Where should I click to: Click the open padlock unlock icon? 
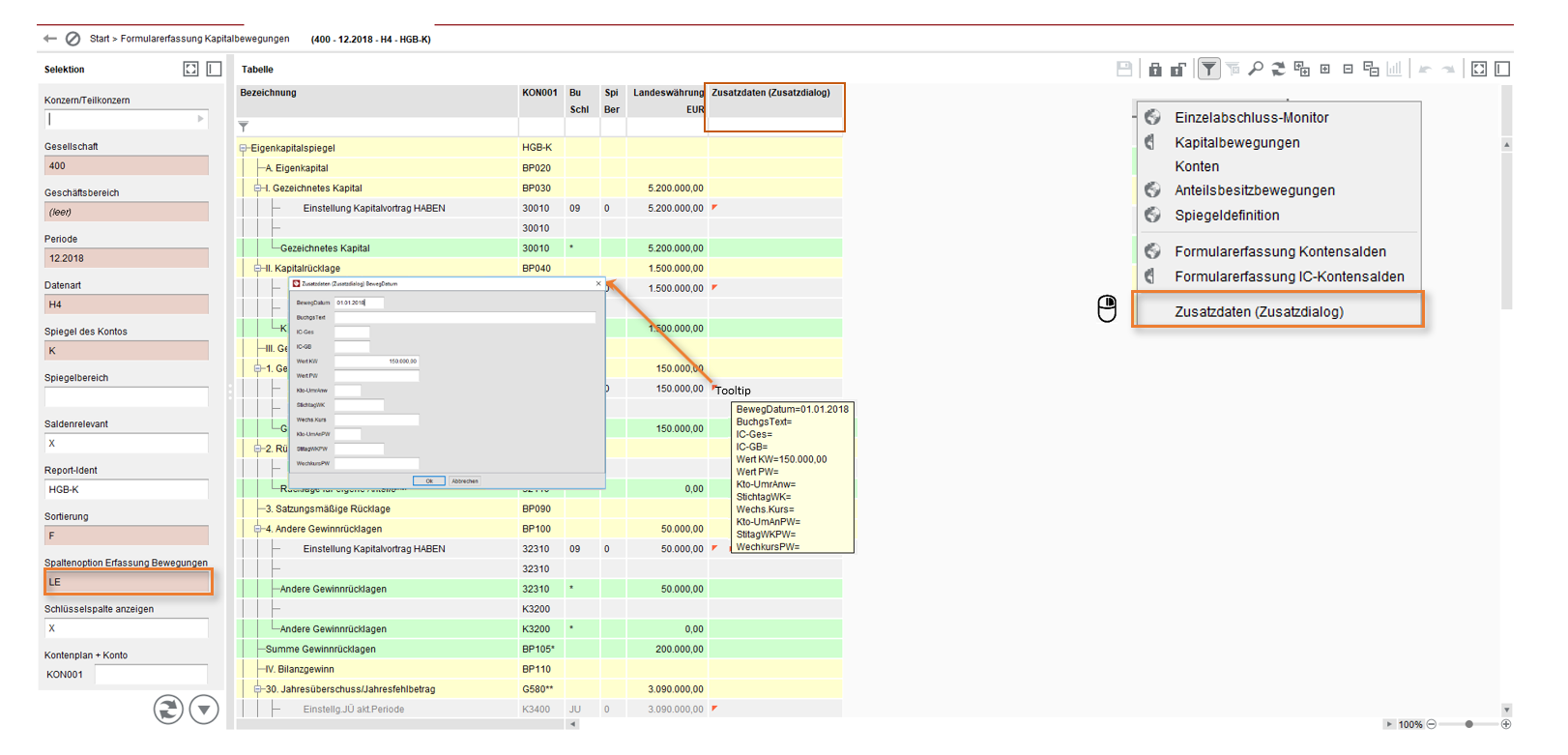click(x=1178, y=69)
